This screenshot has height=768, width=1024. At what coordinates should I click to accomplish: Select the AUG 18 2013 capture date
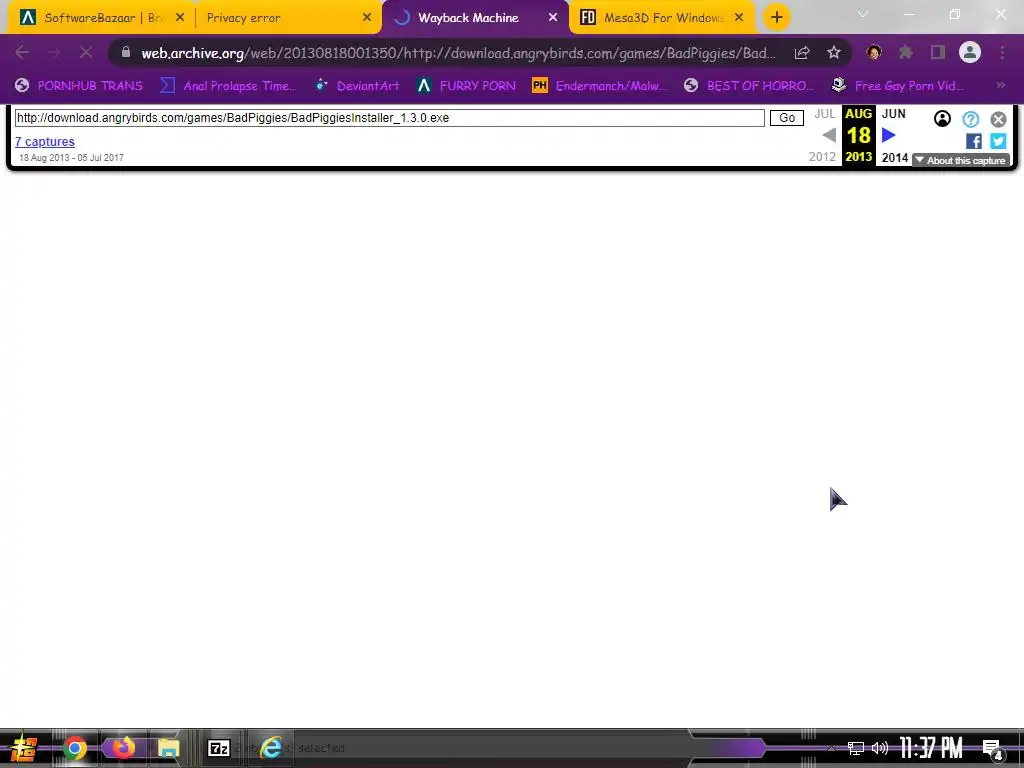point(859,135)
